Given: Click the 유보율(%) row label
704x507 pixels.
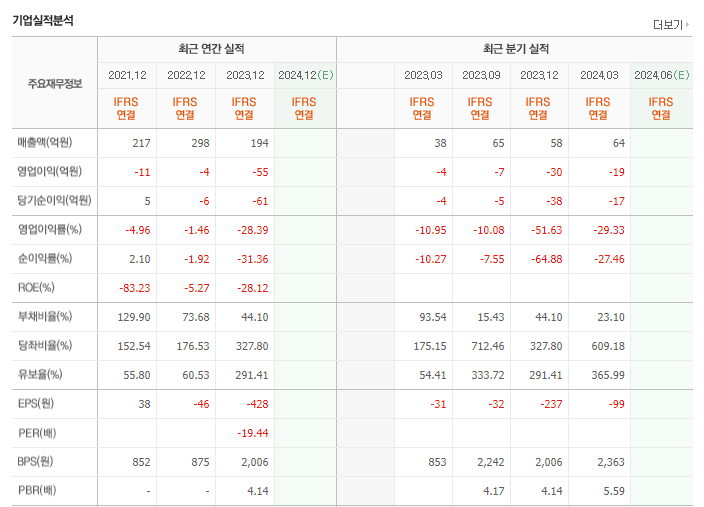Looking at the screenshot, I should 40,375.
